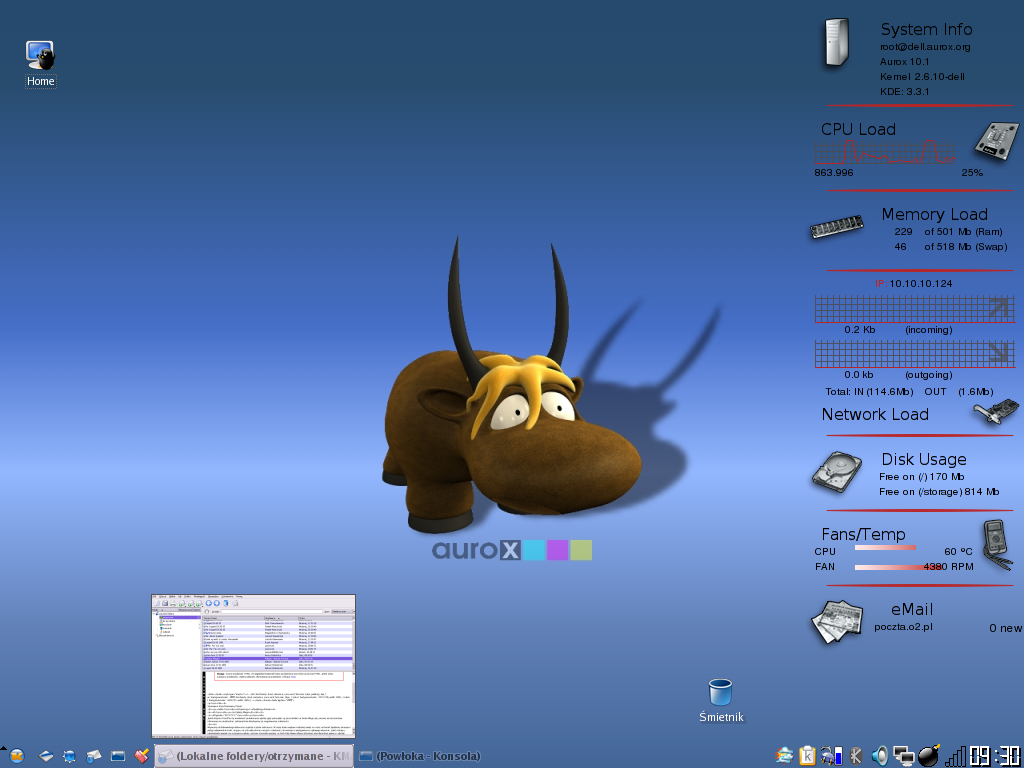Click the 'Network Load' heading
Viewport: 1024px width, 768px height.
874,415
